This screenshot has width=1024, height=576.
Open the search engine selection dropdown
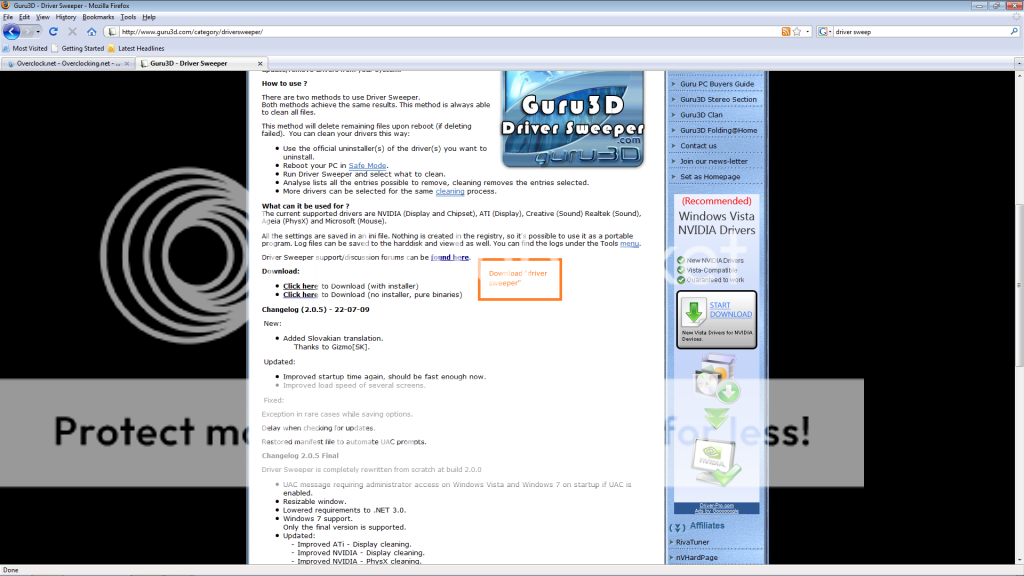(832, 31)
